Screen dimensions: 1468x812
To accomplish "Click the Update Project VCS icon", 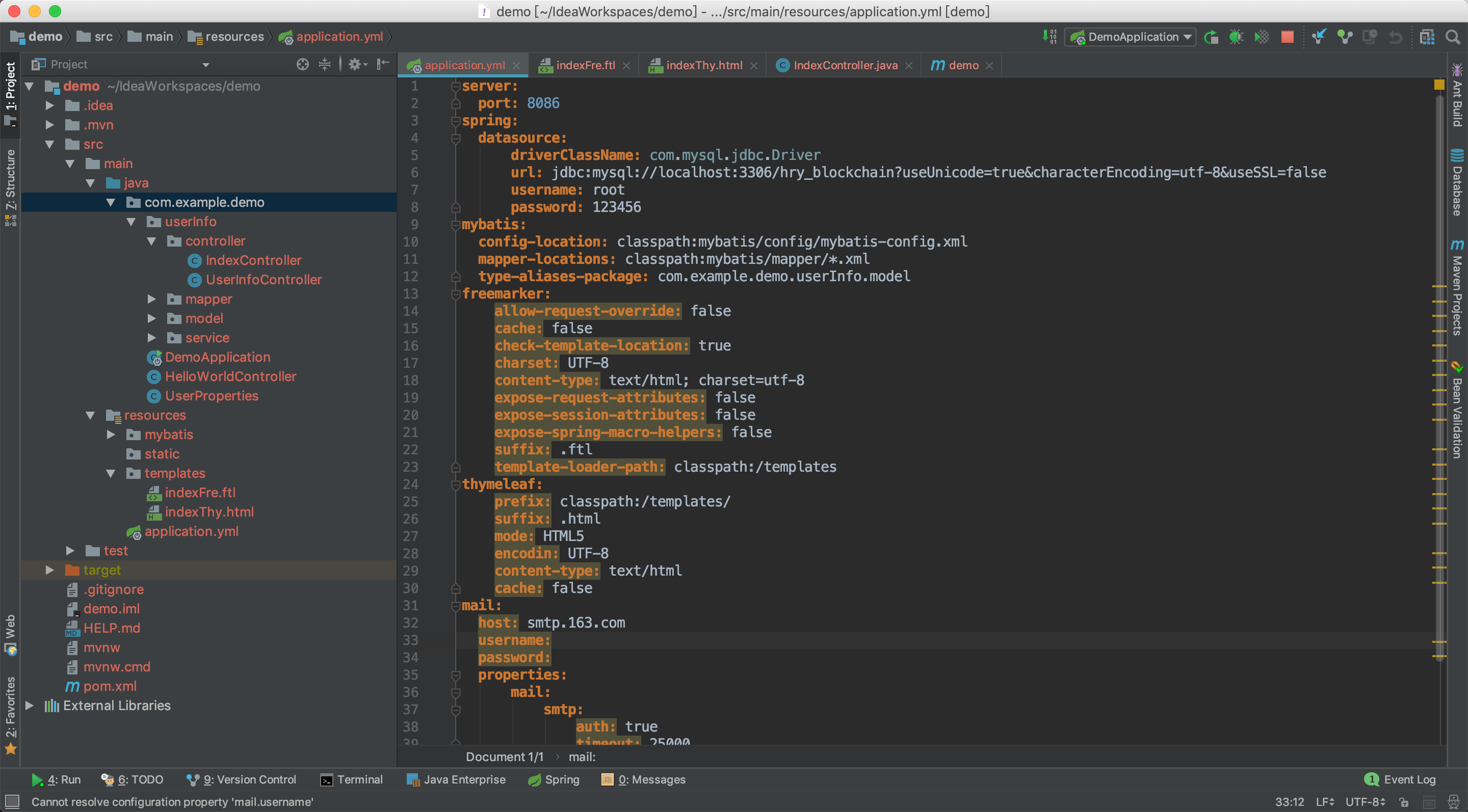I will (x=1319, y=37).
